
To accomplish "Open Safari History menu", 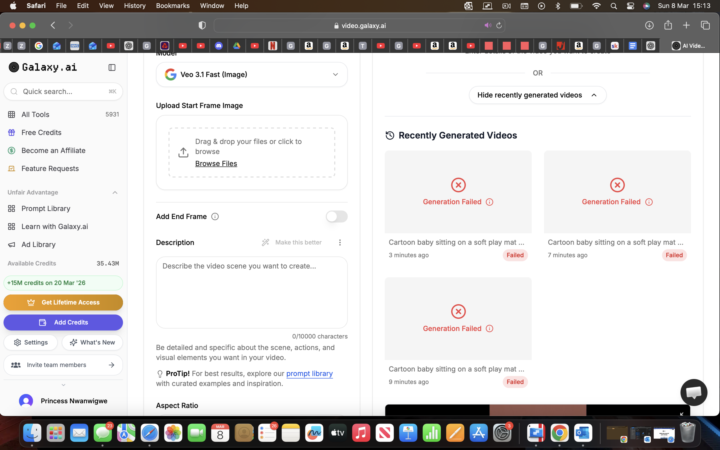I will click(135, 6).
